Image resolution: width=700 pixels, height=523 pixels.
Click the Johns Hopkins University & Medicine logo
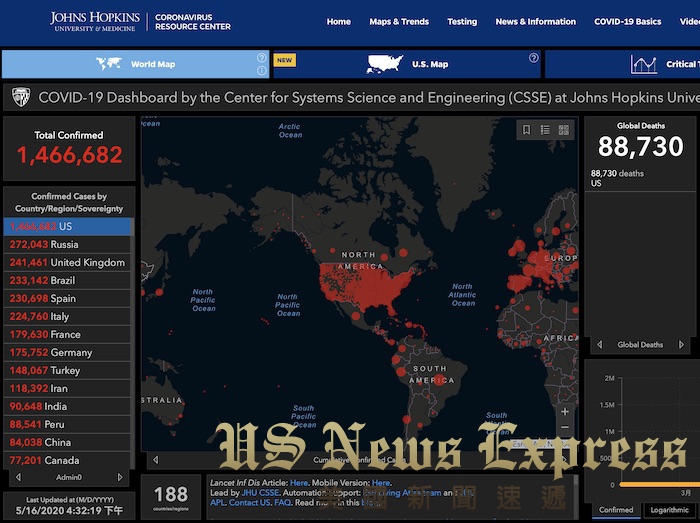pos(95,21)
